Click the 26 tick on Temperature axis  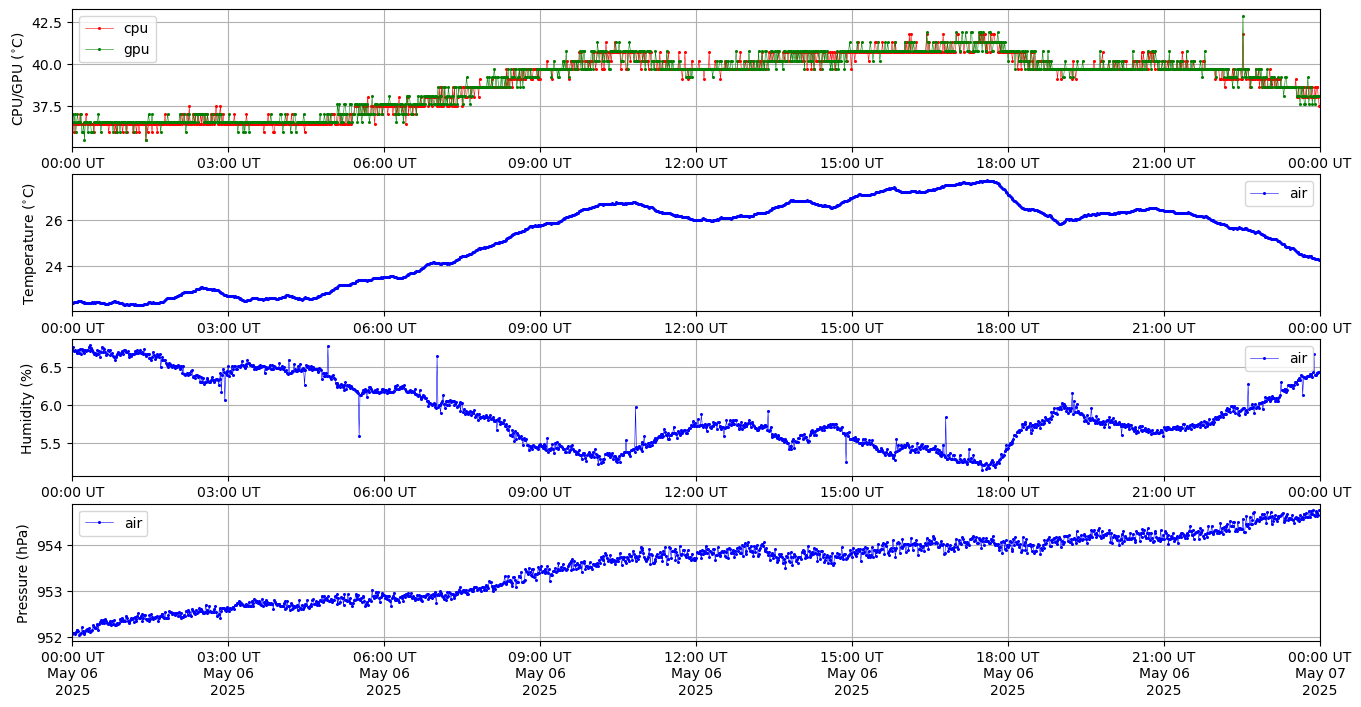(x=56, y=220)
